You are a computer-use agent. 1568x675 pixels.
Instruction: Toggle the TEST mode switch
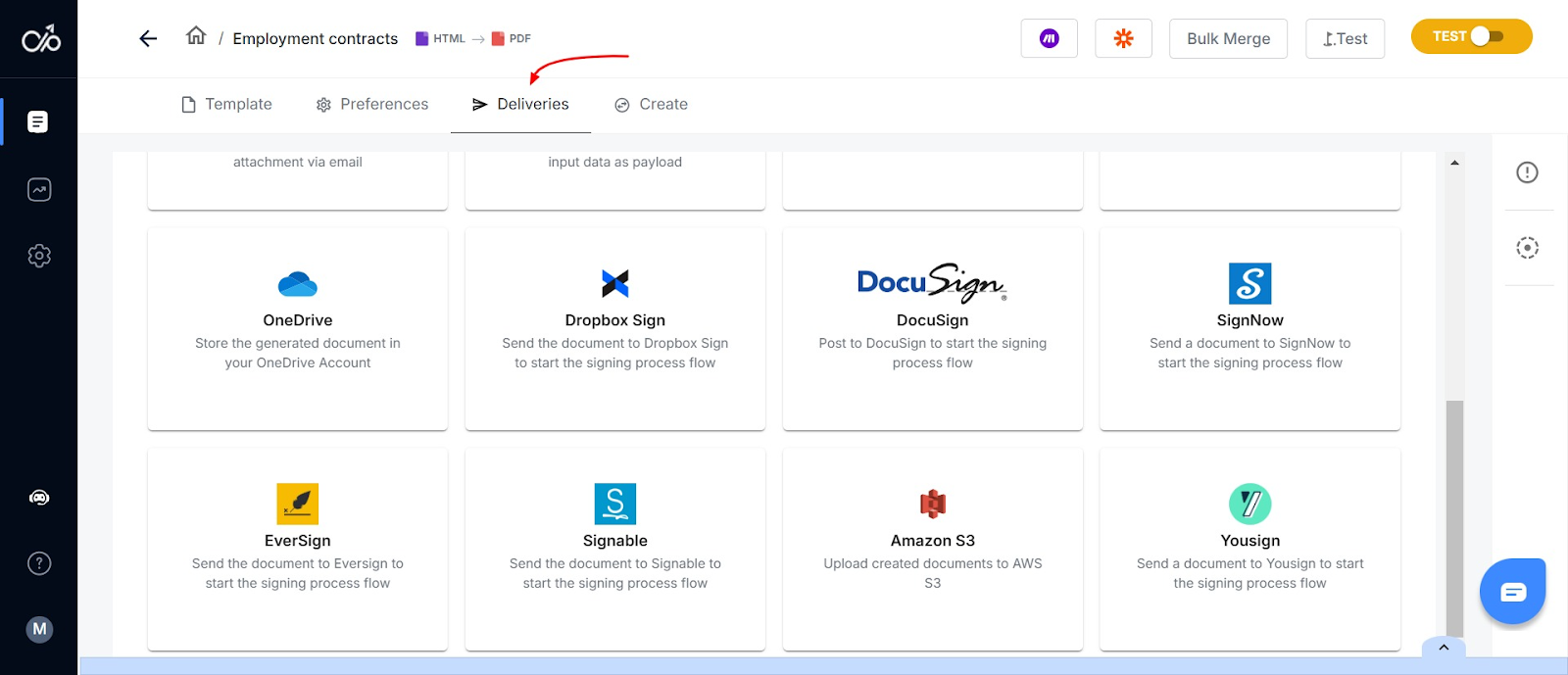1472,36
